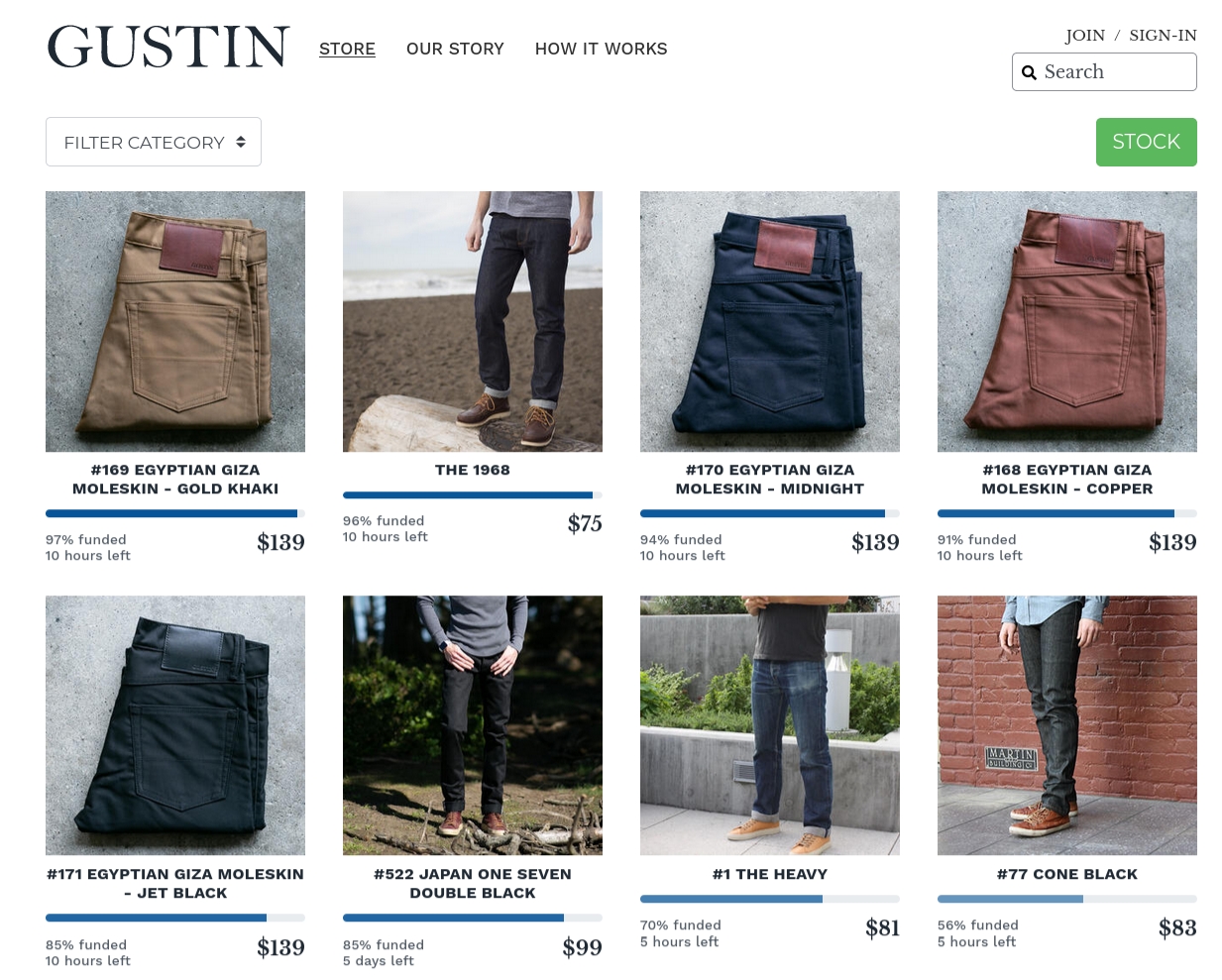Click the search magnifier icon
The width and height of the screenshot is (1222, 980).
[1029, 72]
